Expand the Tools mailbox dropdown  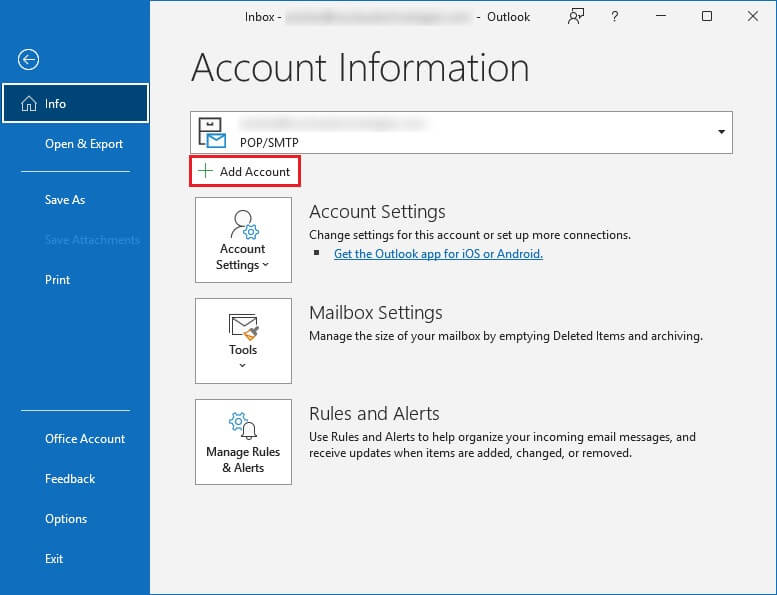tap(243, 340)
